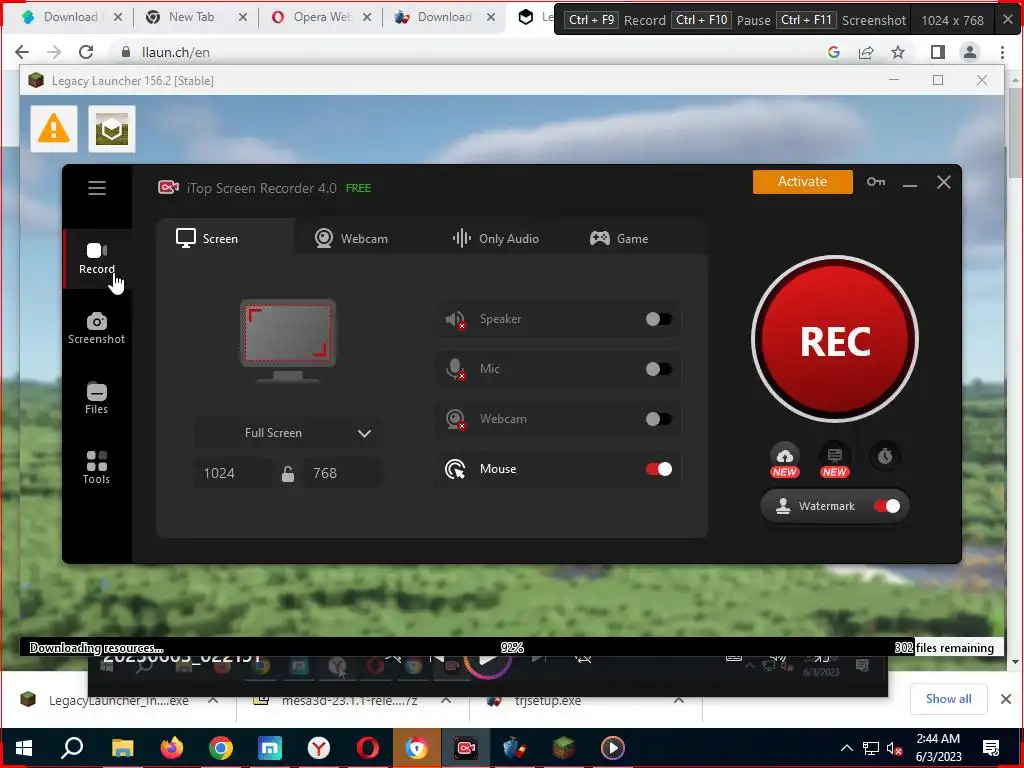Toggle the aspect ratio lock icon

pos(287,474)
